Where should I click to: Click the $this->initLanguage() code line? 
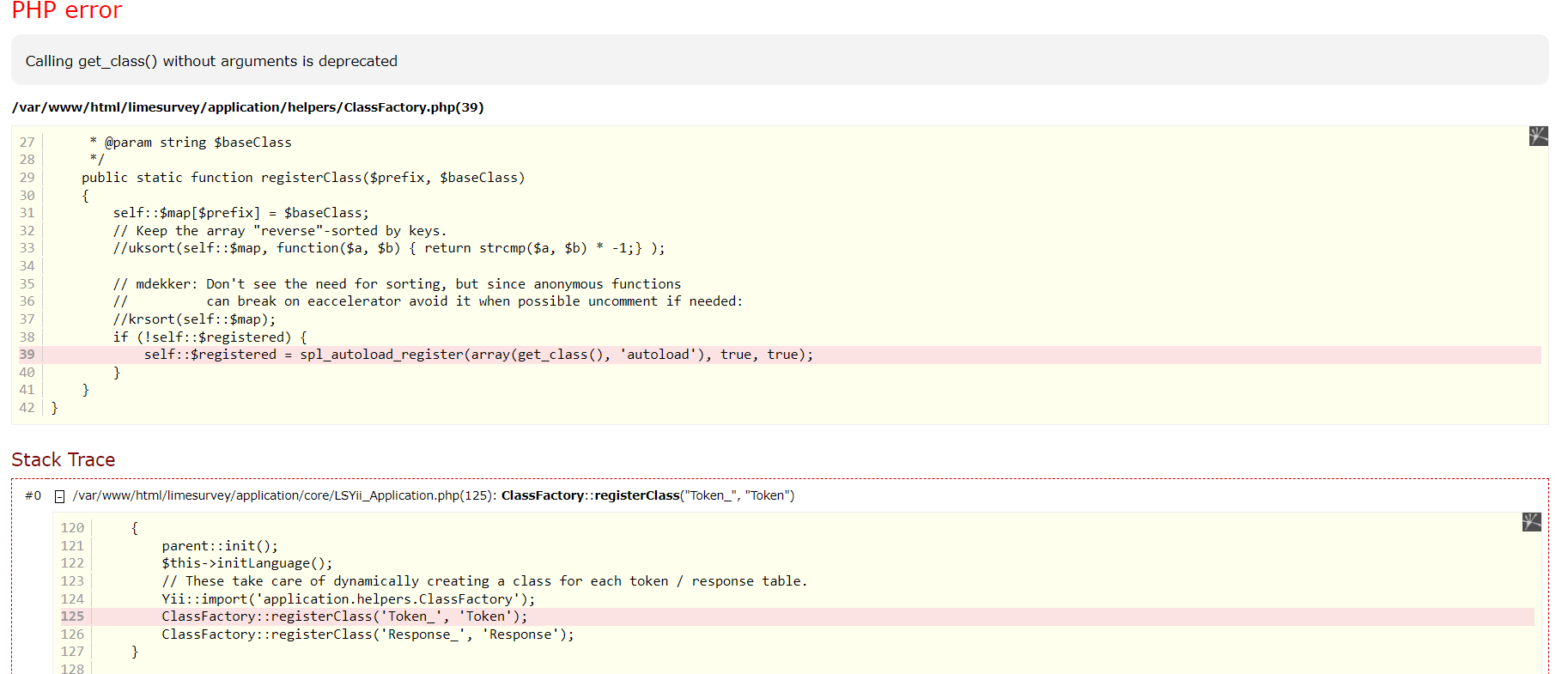click(x=246, y=563)
